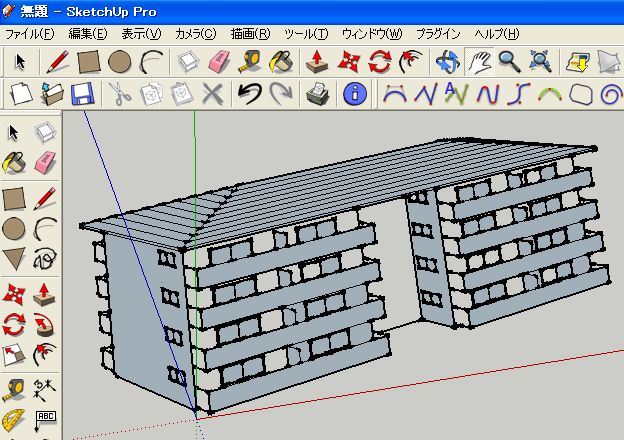Click the Open file folder icon
Image resolution: width=624 pixels, height=440 pixels.
pos(52,94)
